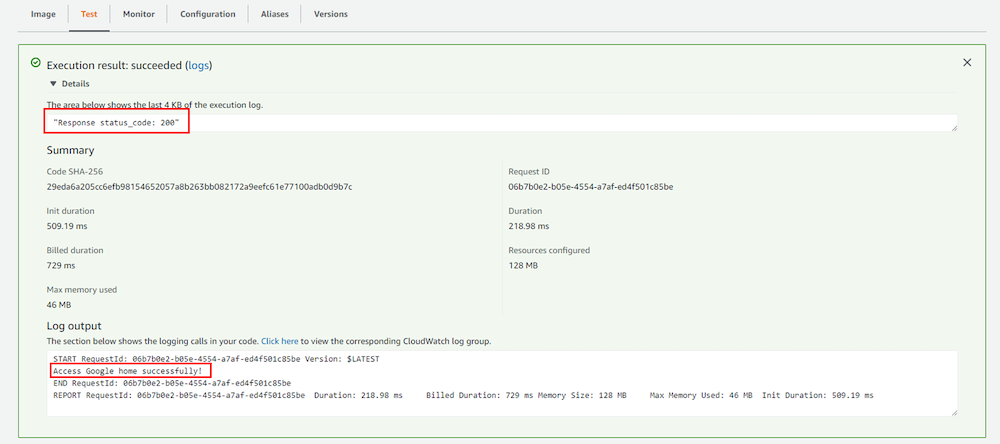
Task: Go to the Configuration tab
Action: pyautogui.click(x=208, y=15)
